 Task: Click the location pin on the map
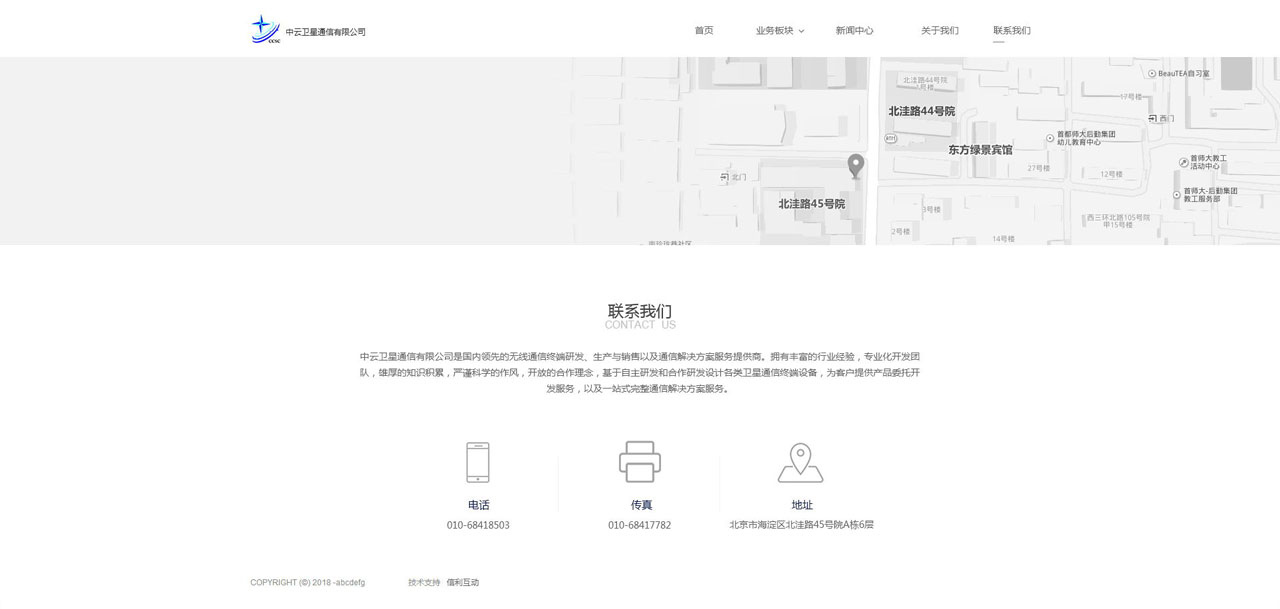[x=855, y=165]
